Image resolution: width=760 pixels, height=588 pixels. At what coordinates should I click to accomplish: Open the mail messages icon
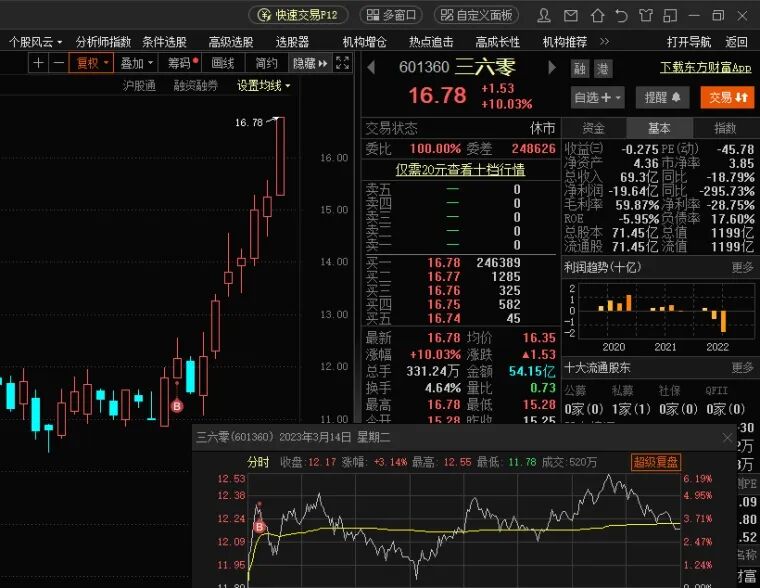(x=570, y=16)
